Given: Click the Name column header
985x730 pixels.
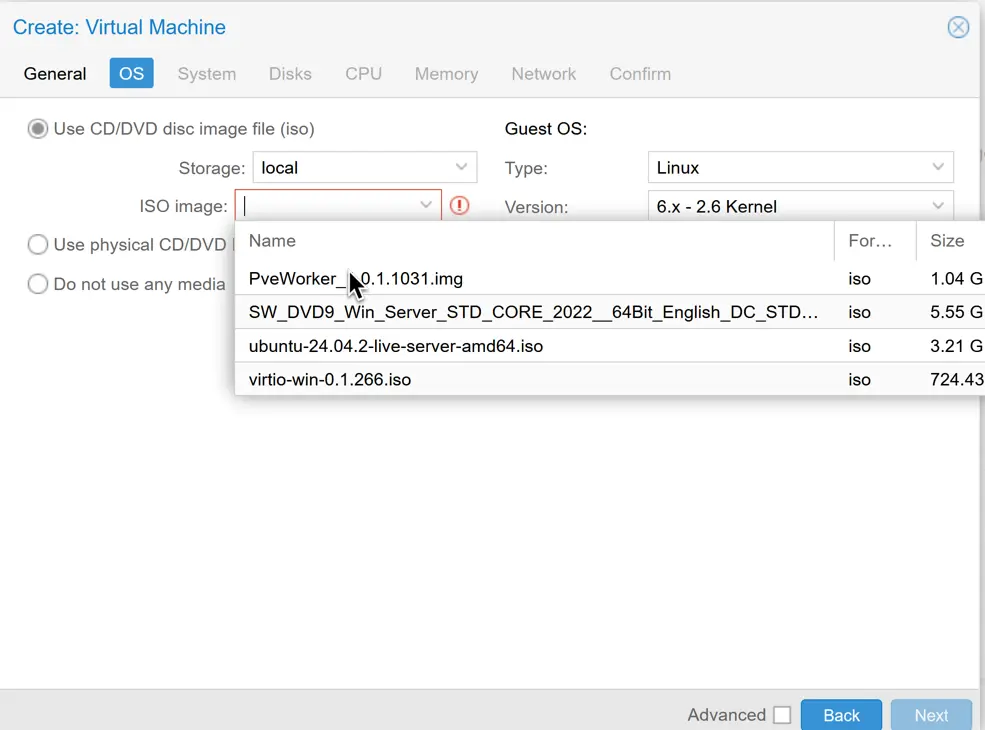Looking at the screenshot, I should pyautogui.click(x=271, y=240).
